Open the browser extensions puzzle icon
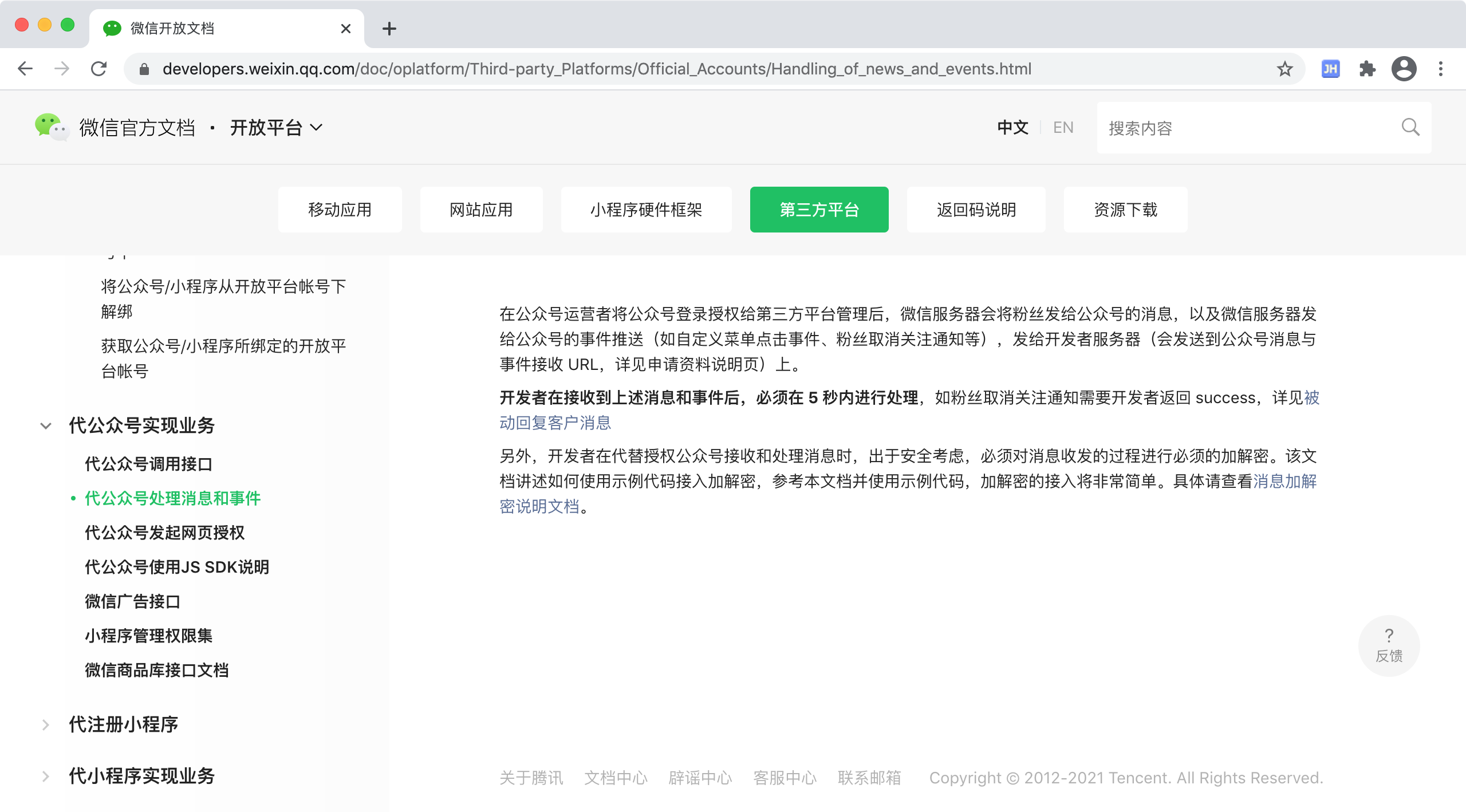Screen dimensions: 1466x812 coord(1367,69)
